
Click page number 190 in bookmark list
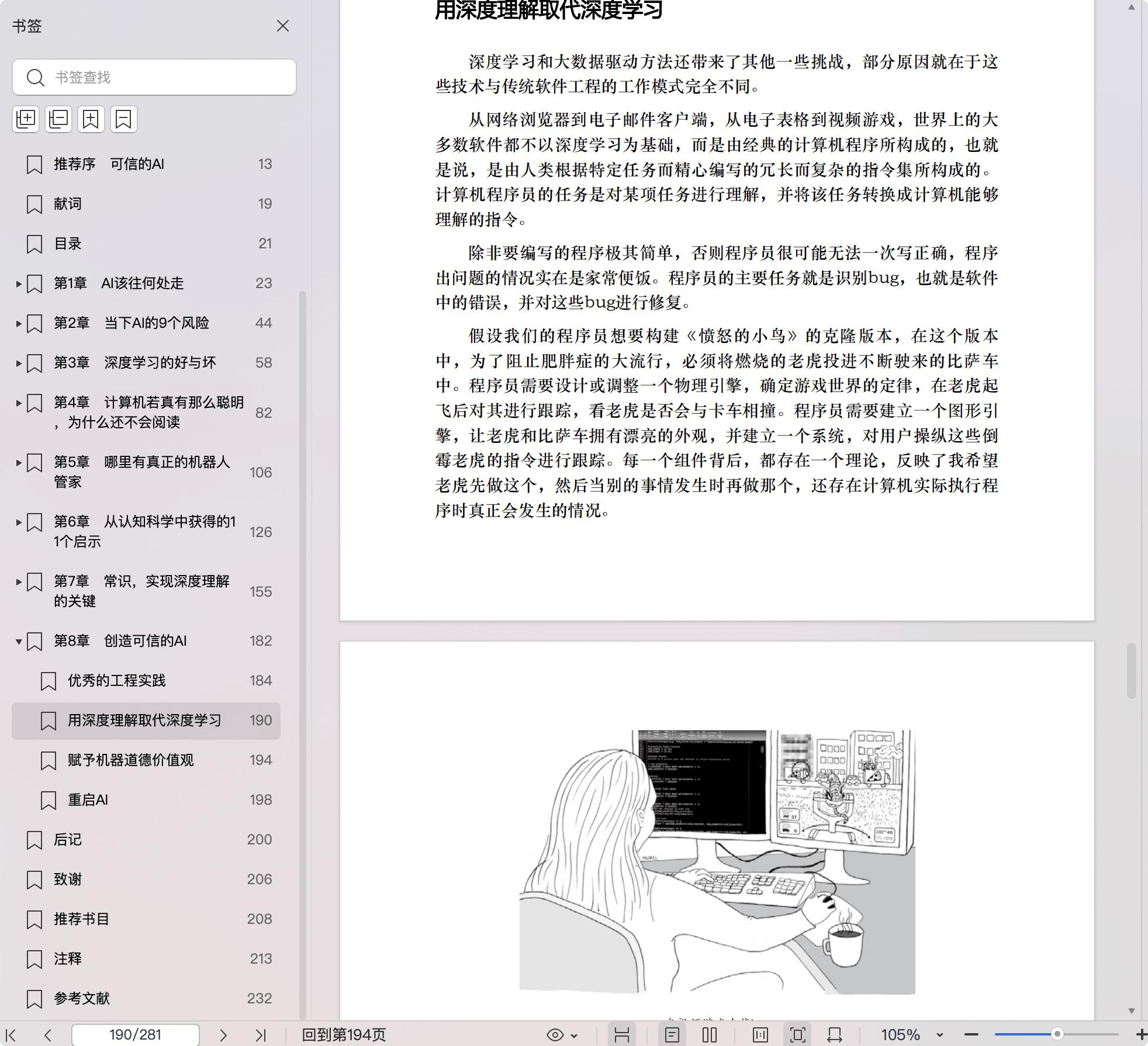coord(261,721)
